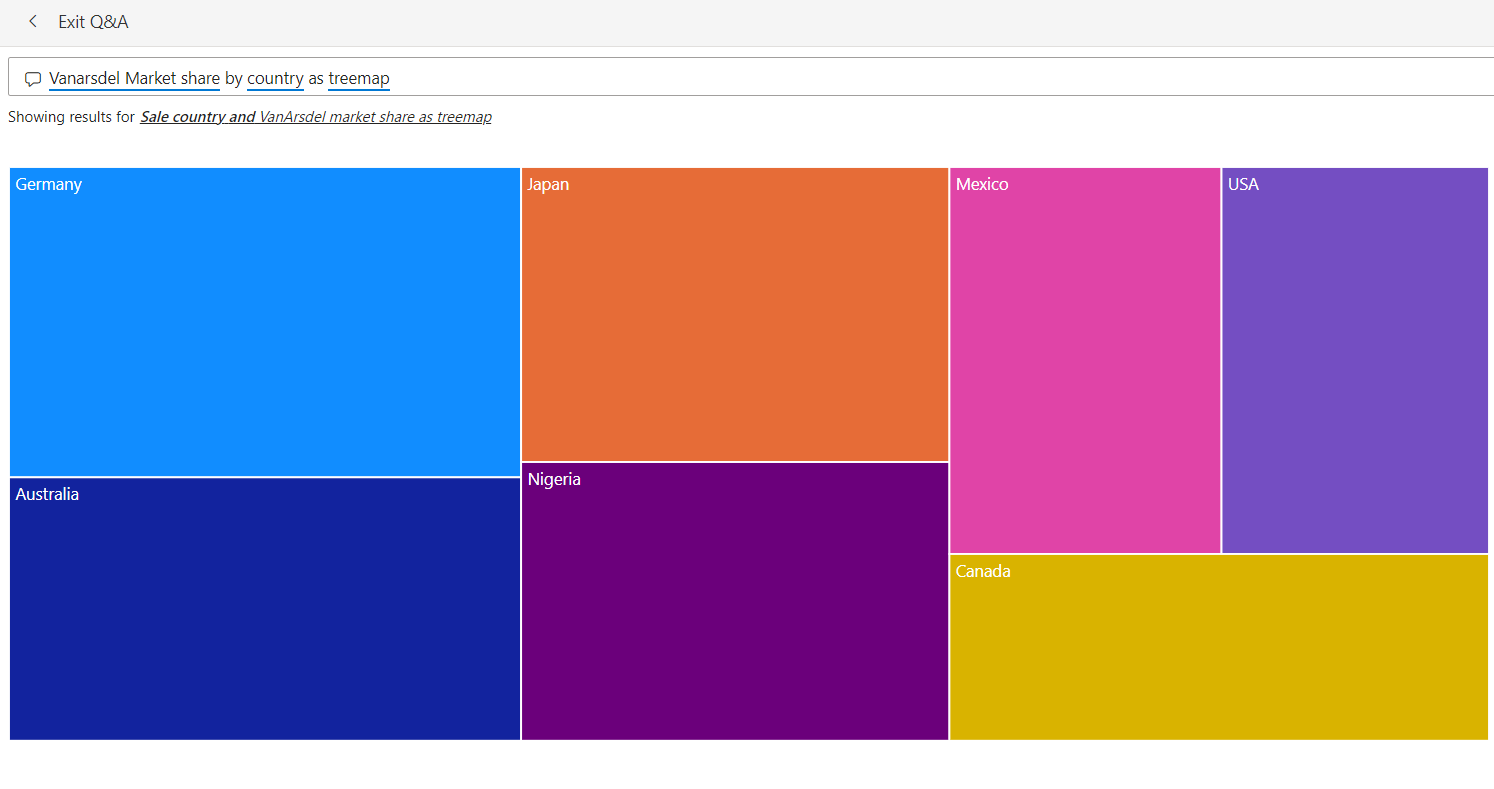
Task: Click the Exit Q&A label
Action: (93, 22)
